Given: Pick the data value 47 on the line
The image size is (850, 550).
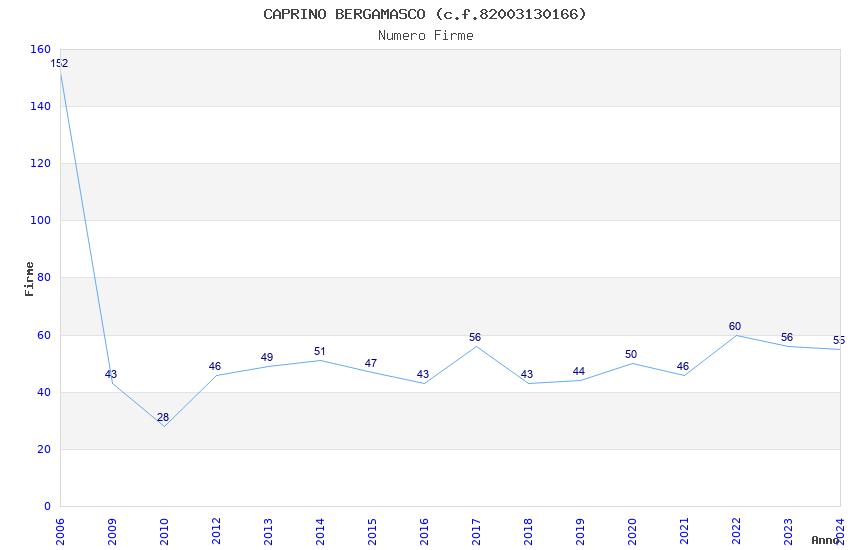Looking at the screenshot, I should click(x=371, y=363).
